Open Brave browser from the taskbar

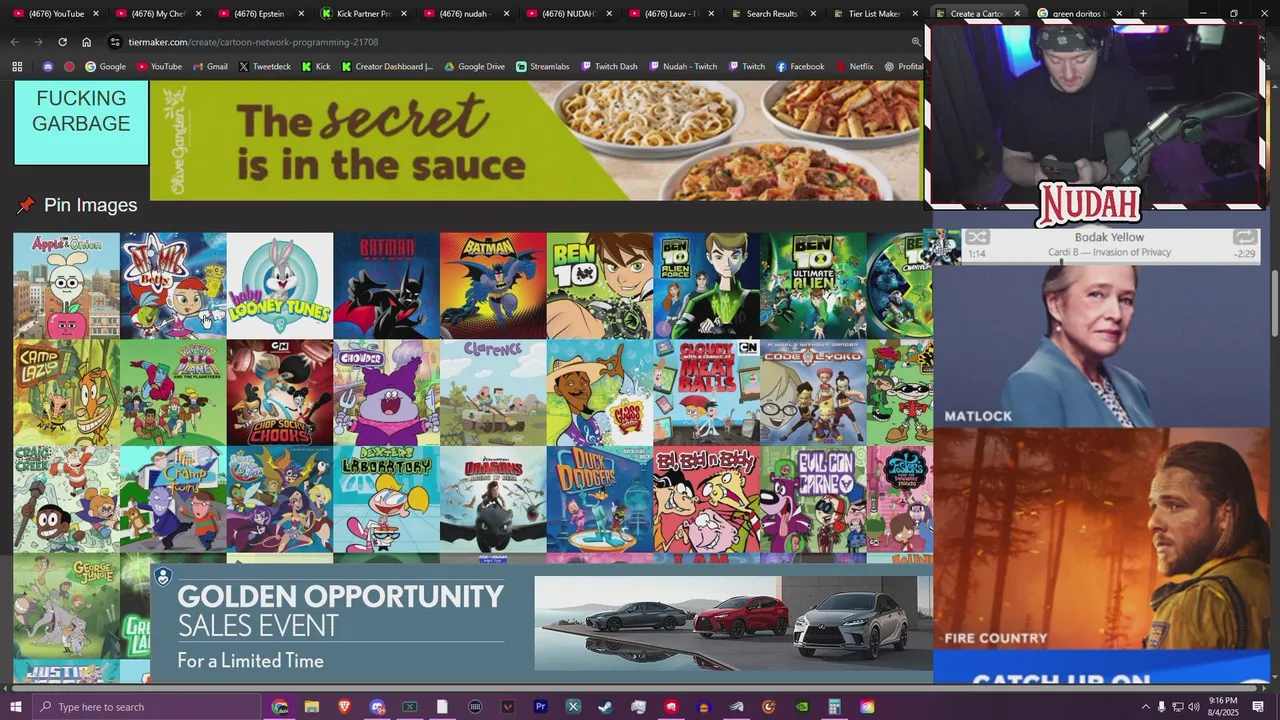pos(344,707)
